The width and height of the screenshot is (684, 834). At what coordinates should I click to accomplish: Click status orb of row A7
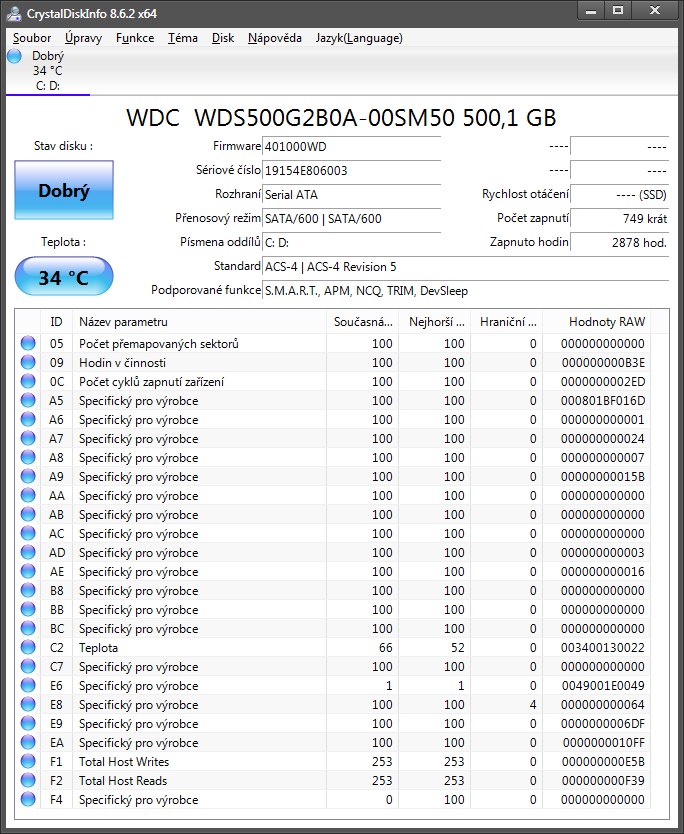[x=28, y=438]
